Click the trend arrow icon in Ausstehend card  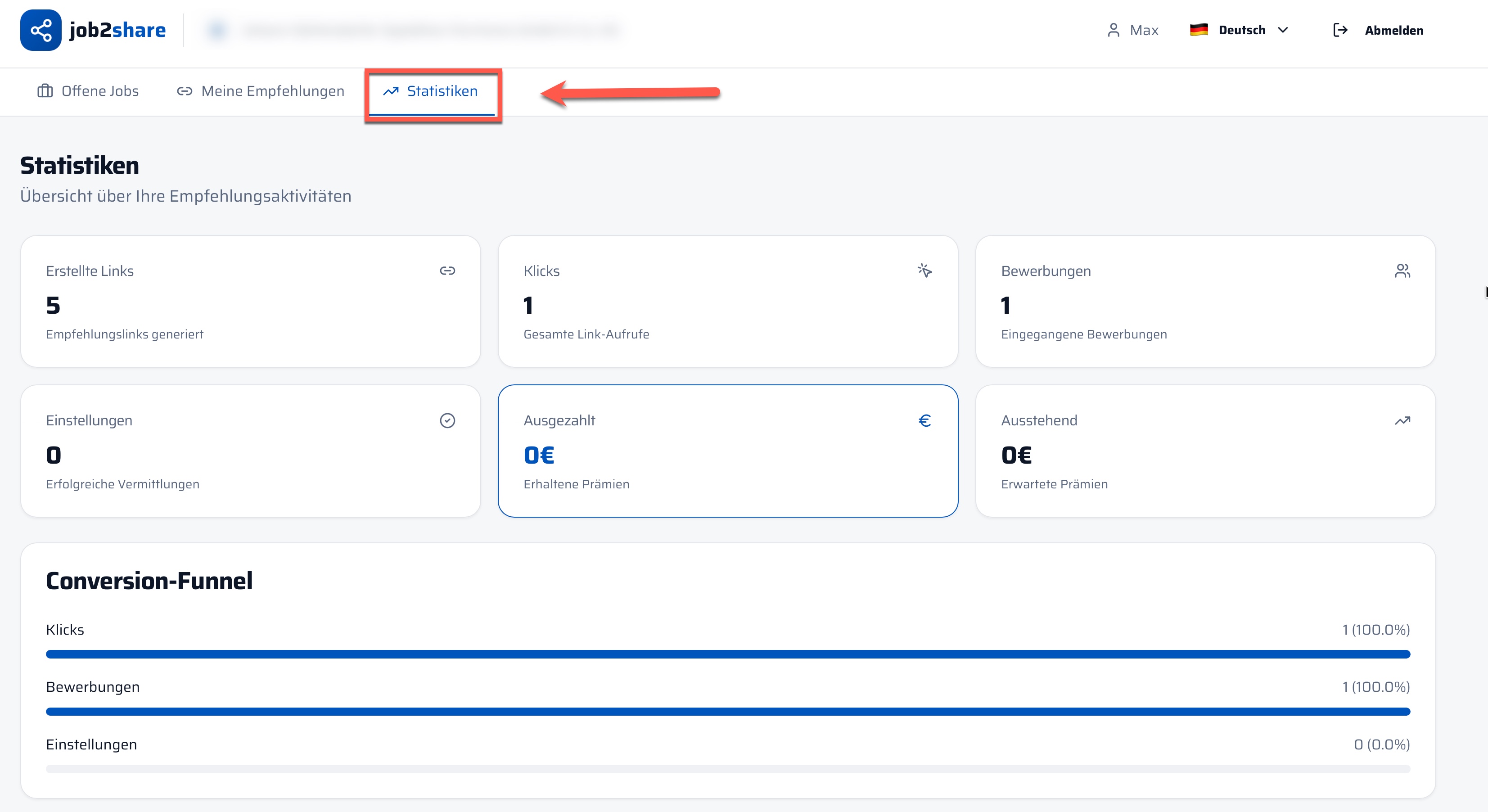pos(1402,420)
